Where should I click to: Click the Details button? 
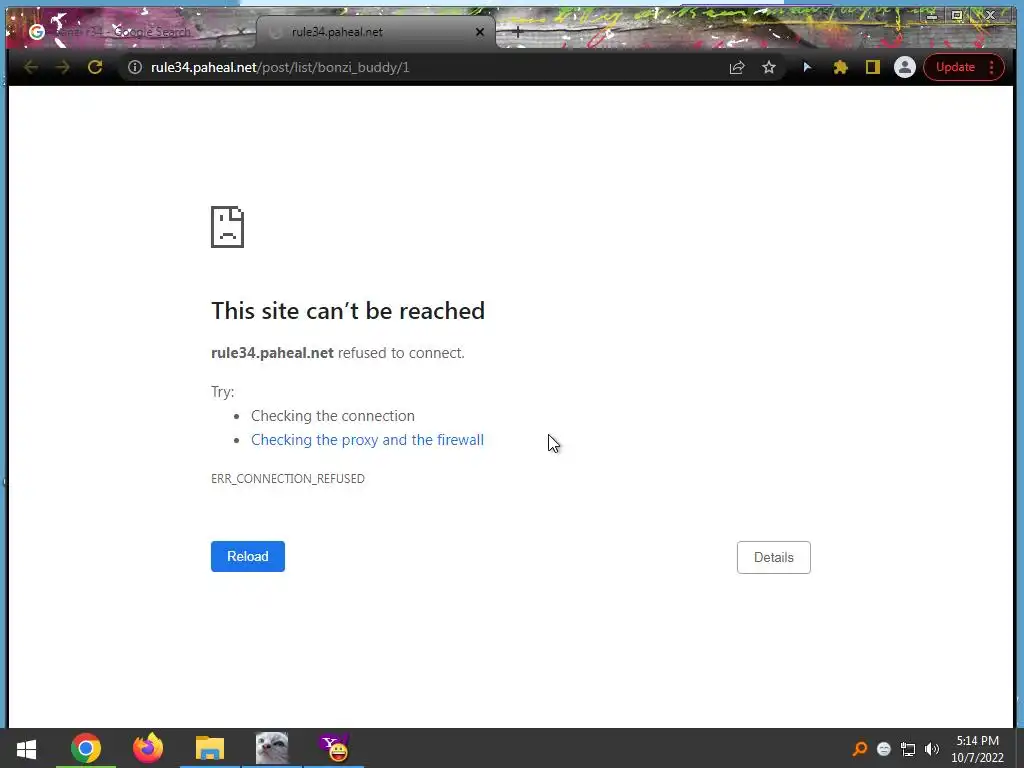774,557
